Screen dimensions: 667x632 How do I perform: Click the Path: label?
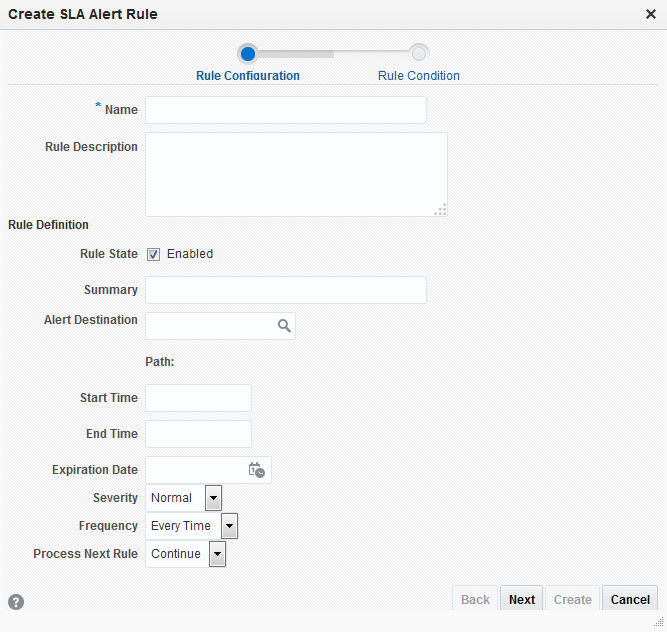(x=160, y=362)
